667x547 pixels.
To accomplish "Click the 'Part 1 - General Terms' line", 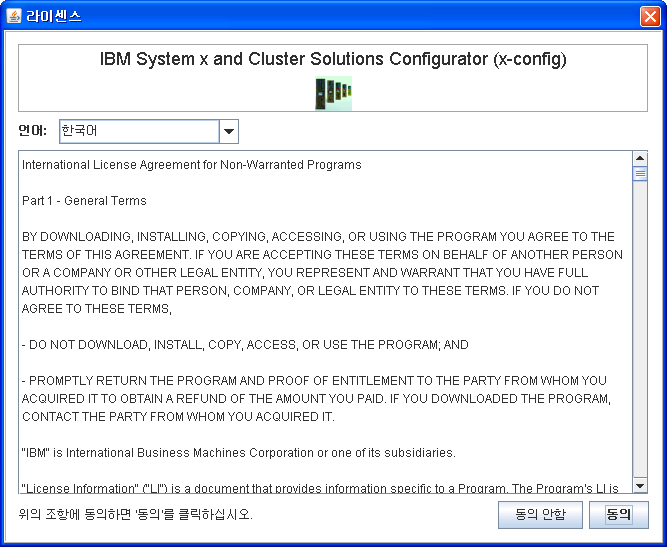I will click(x=84, y=201).
